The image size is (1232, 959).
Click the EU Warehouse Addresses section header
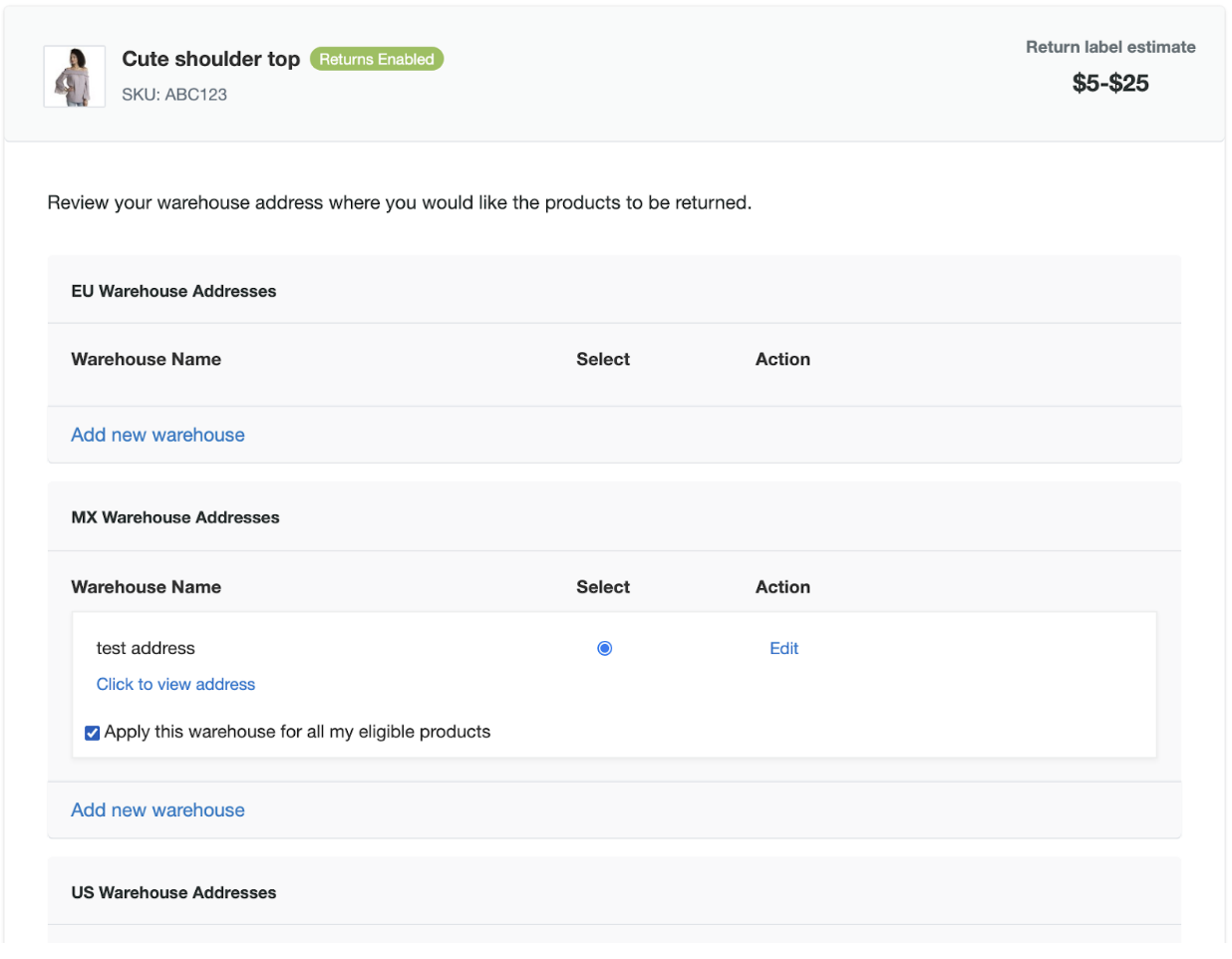pos(173,292)
